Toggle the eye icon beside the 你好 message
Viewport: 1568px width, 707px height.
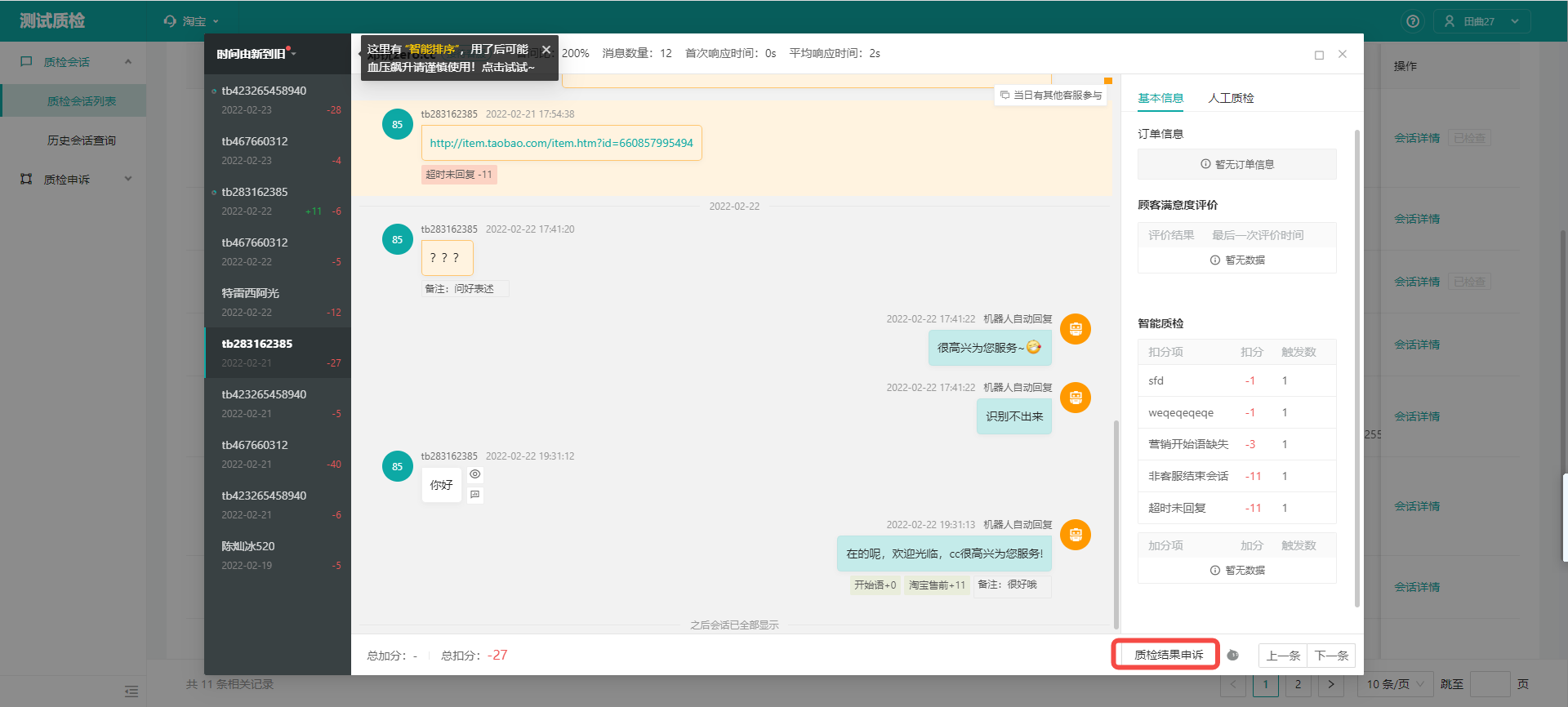click(x=475, y=474)
